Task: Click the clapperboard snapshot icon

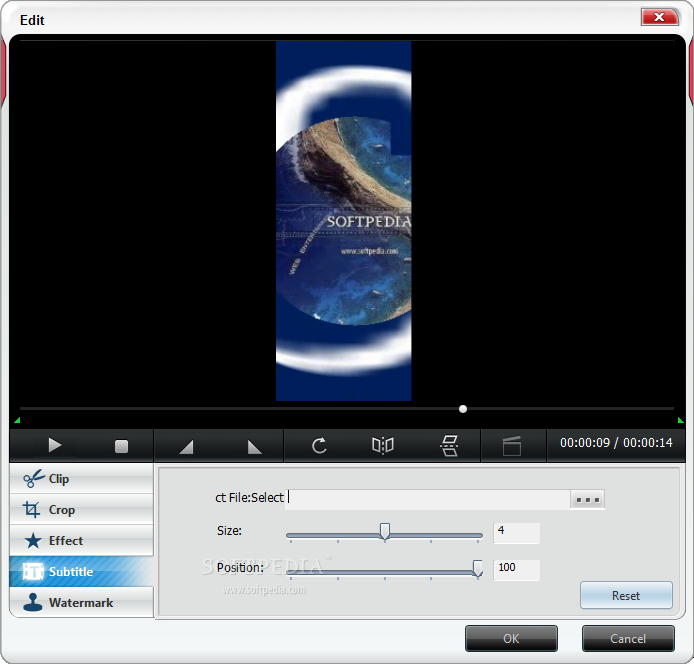Action: 512,446
